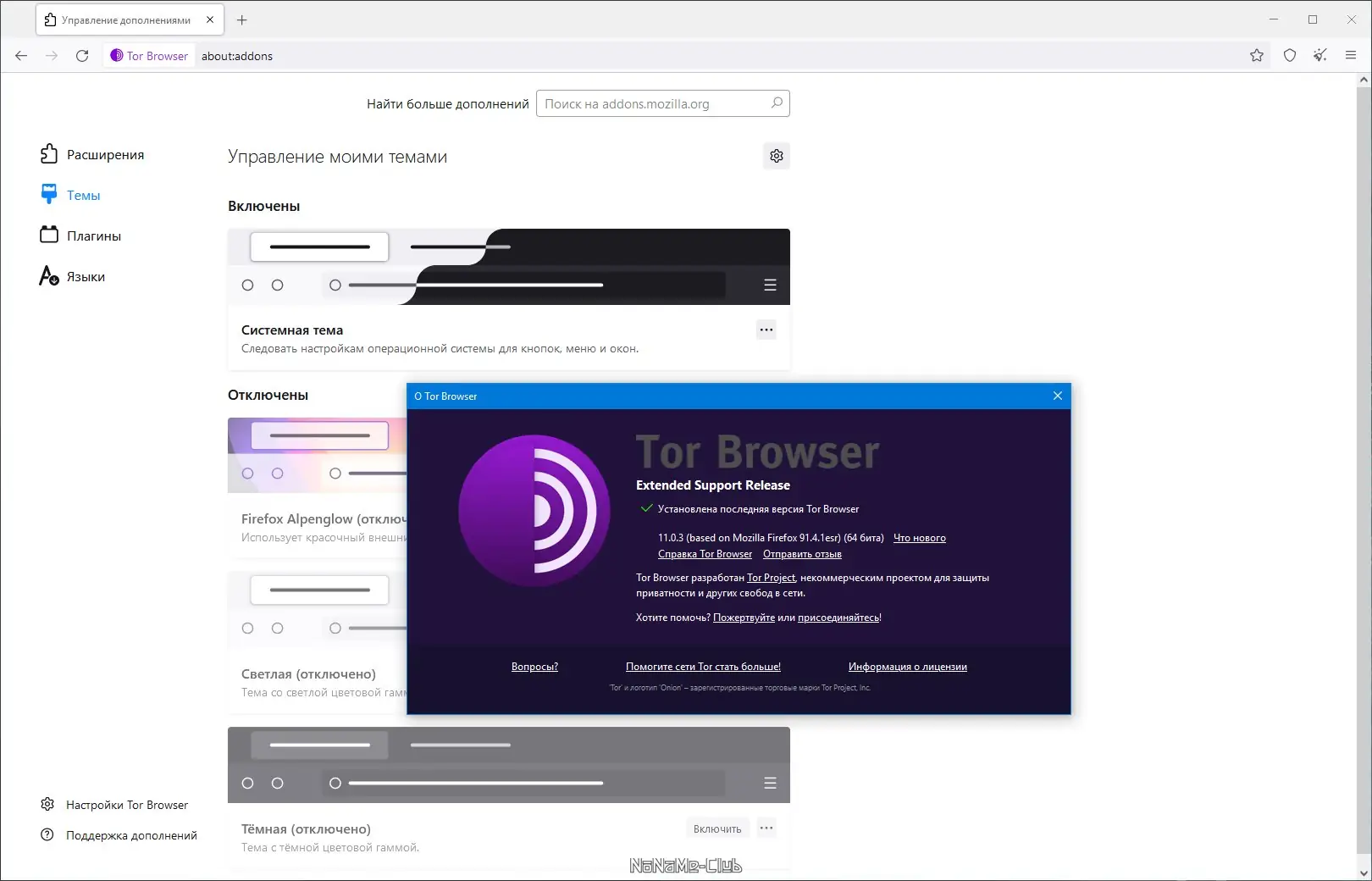The width and height of the screenshot is (1372, 881).
Task: Open the gear tools menu for themes
Action: tap(777, 156)
